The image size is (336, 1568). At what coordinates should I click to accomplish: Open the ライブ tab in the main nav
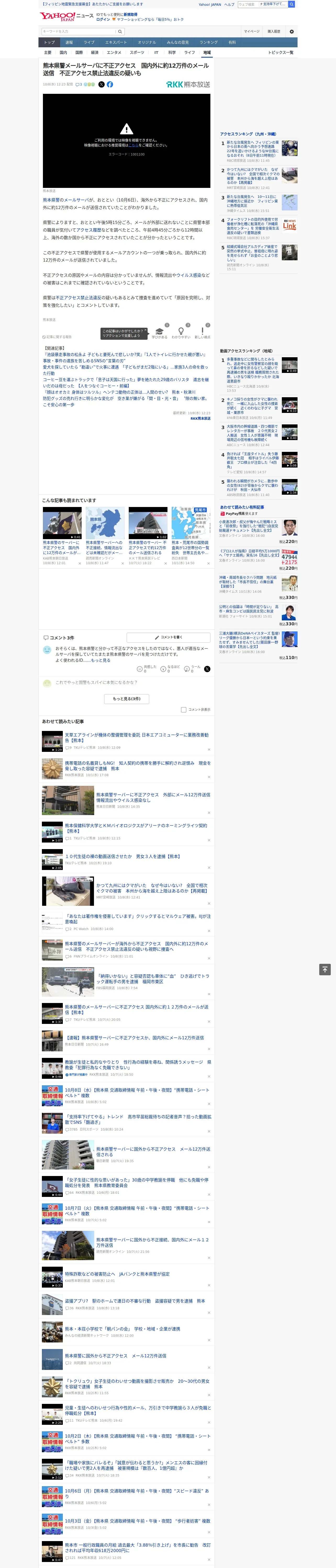(x=89, y=43)
